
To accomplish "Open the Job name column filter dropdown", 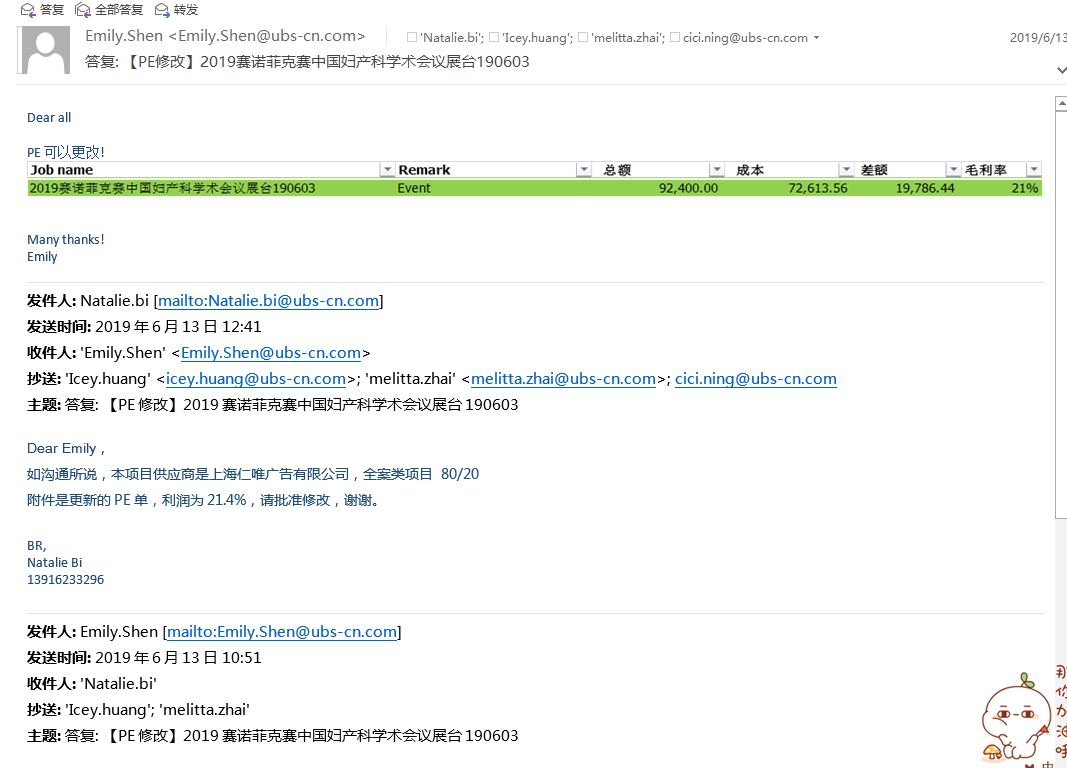I will [387, 170].
